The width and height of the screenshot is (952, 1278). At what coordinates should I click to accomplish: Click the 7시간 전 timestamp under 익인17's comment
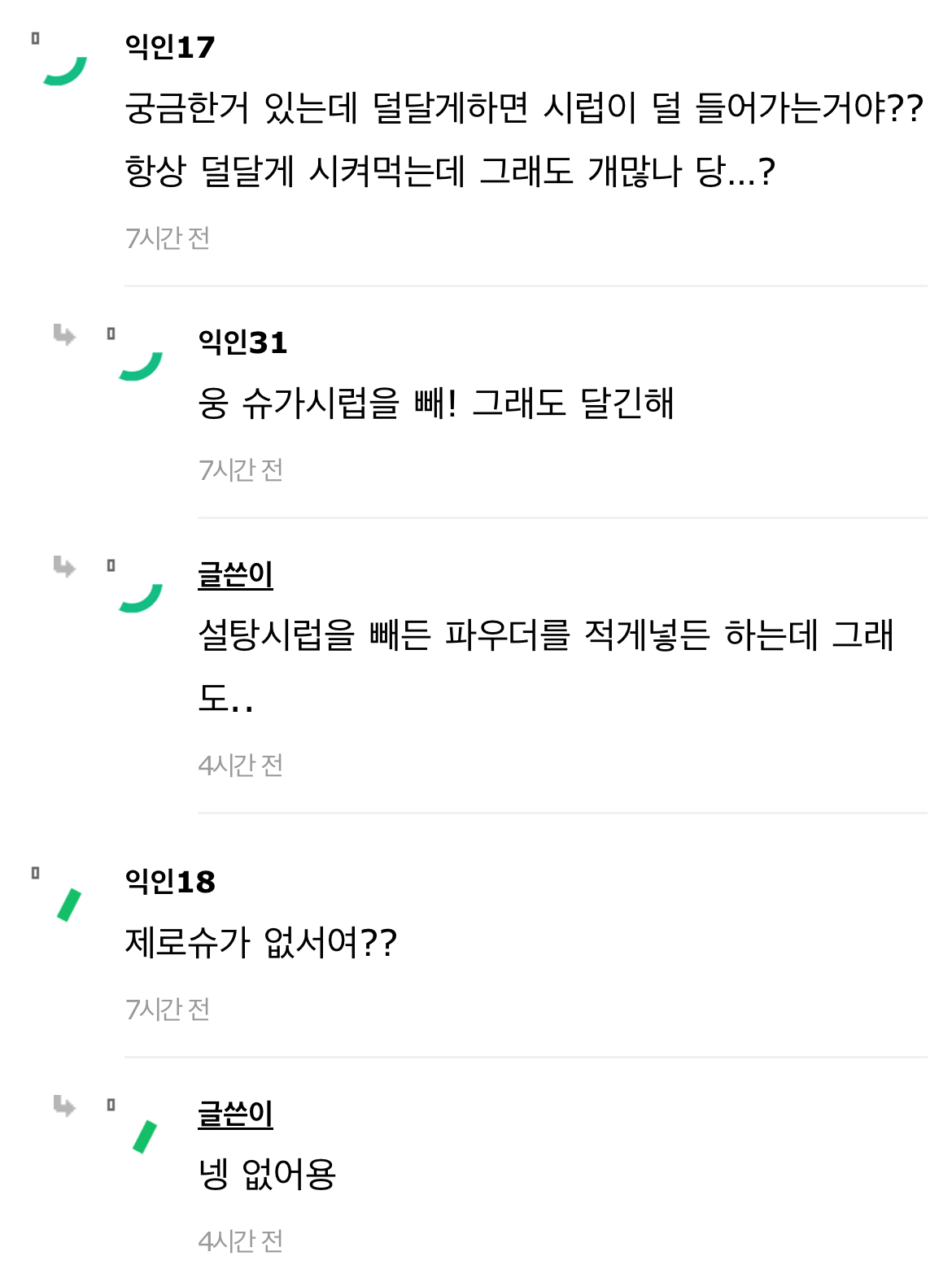pyautogui.click(x=168, y=238)
